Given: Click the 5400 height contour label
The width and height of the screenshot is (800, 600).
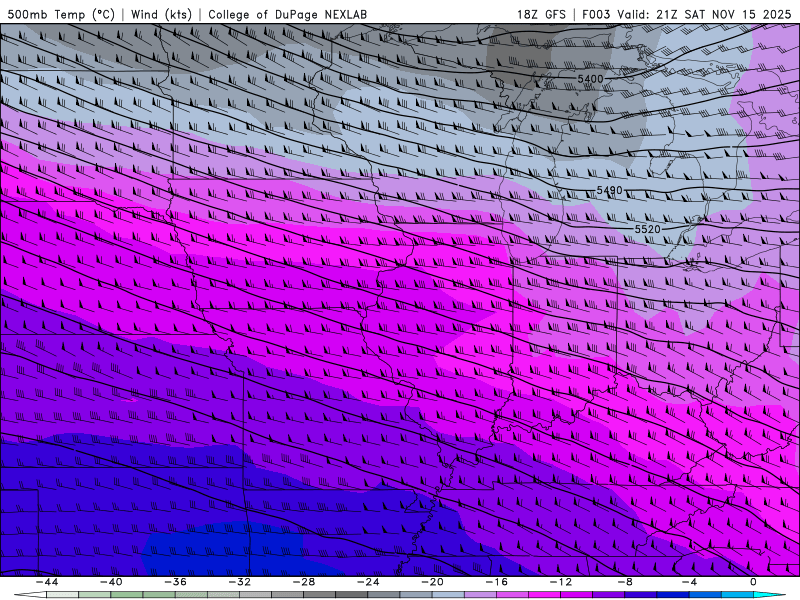Looking at the screenshot, I should (x=590, y=79).
